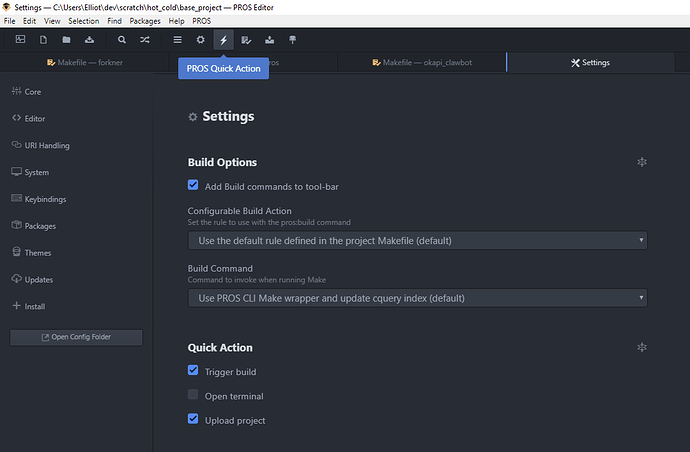690x452 pixels.
Task: Open the File menu
Action: (x=9, y=21)
